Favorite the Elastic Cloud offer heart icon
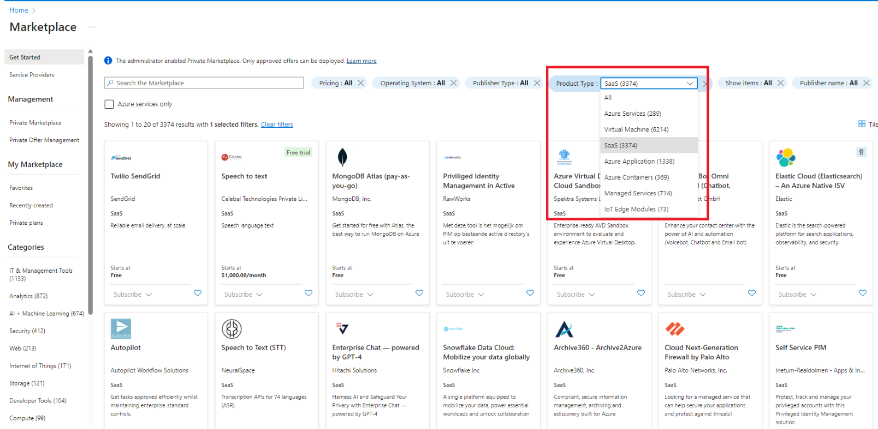This screenshot has height=429, width=878. [x=861, y=293]
